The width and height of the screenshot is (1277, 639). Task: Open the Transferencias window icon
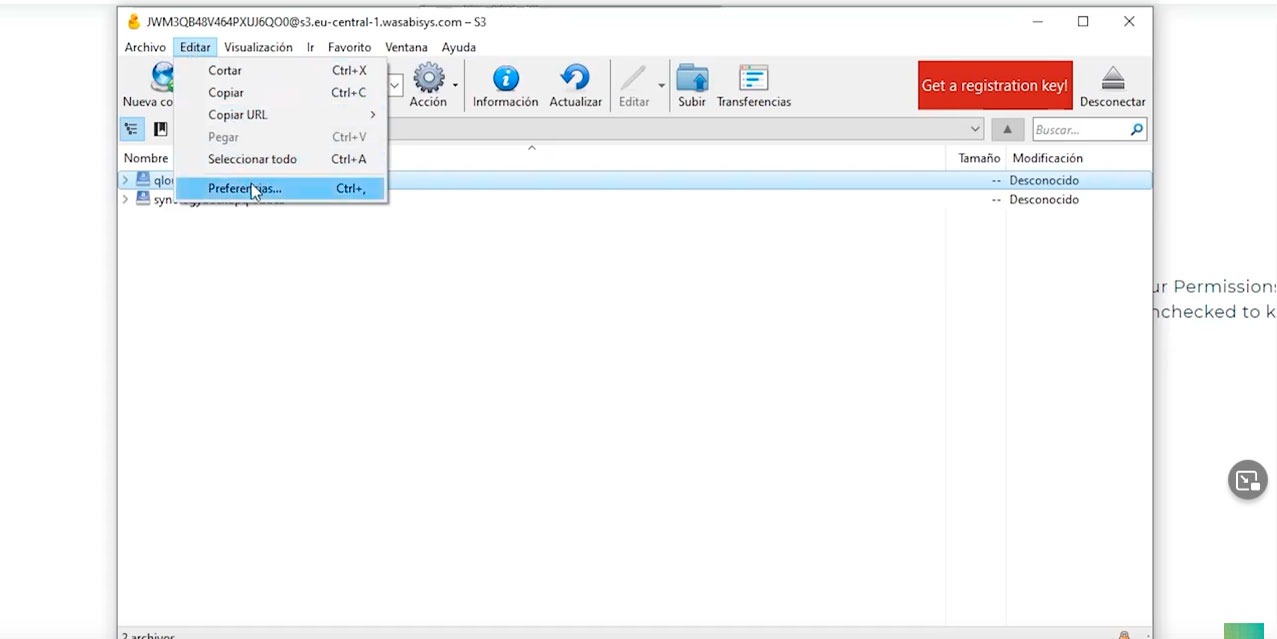click(x=753, y=78)
